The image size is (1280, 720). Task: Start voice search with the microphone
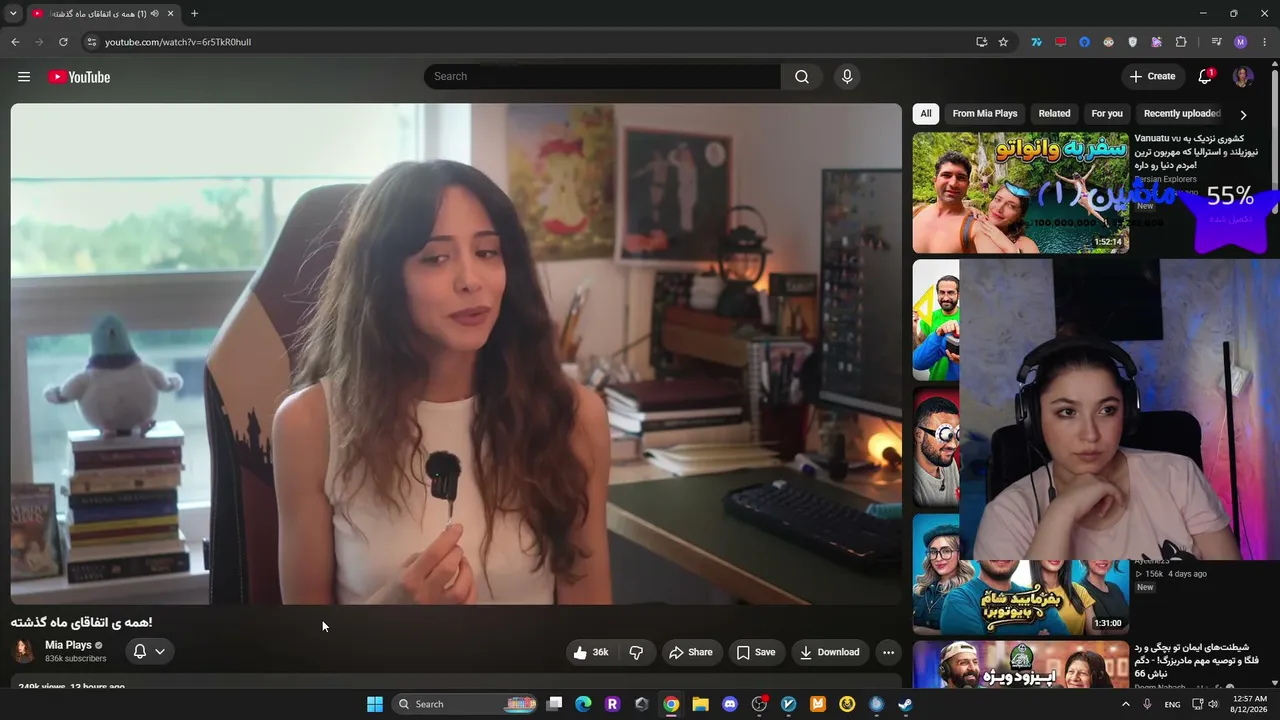tap(847, 77)
